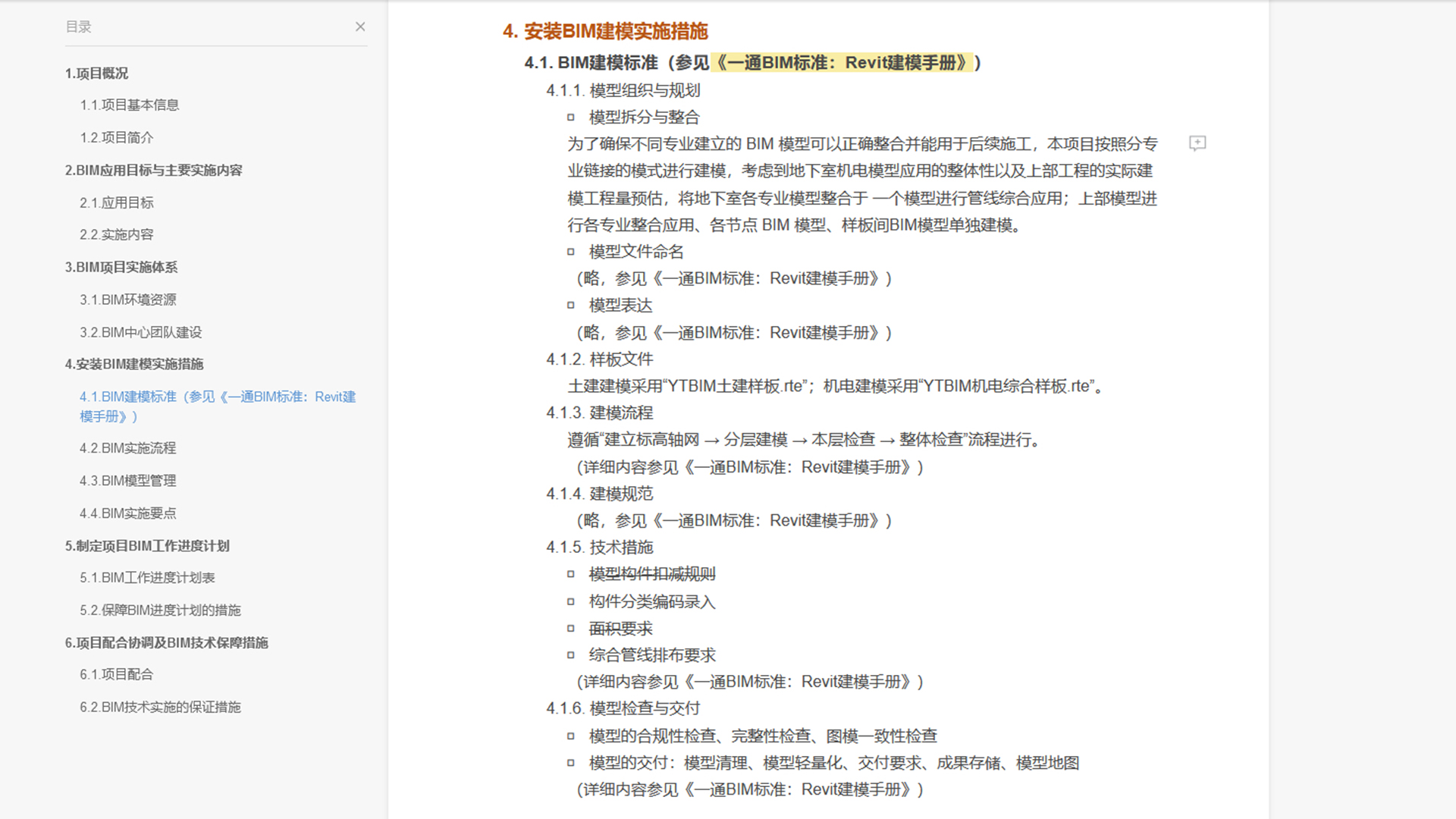Go to 4.3.BIM模型管理
The width and height of the screenshot is (1456, 819).
[x=128, y=481]
